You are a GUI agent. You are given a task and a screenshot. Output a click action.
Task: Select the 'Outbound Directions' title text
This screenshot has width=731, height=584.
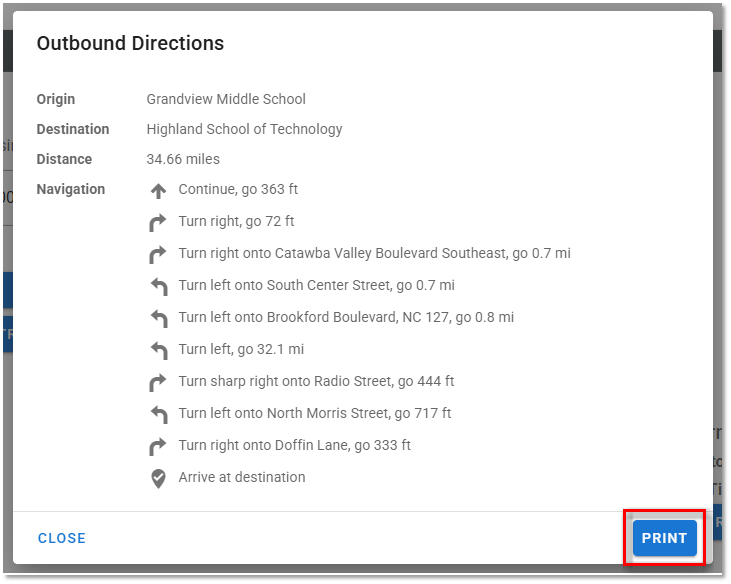130,43
